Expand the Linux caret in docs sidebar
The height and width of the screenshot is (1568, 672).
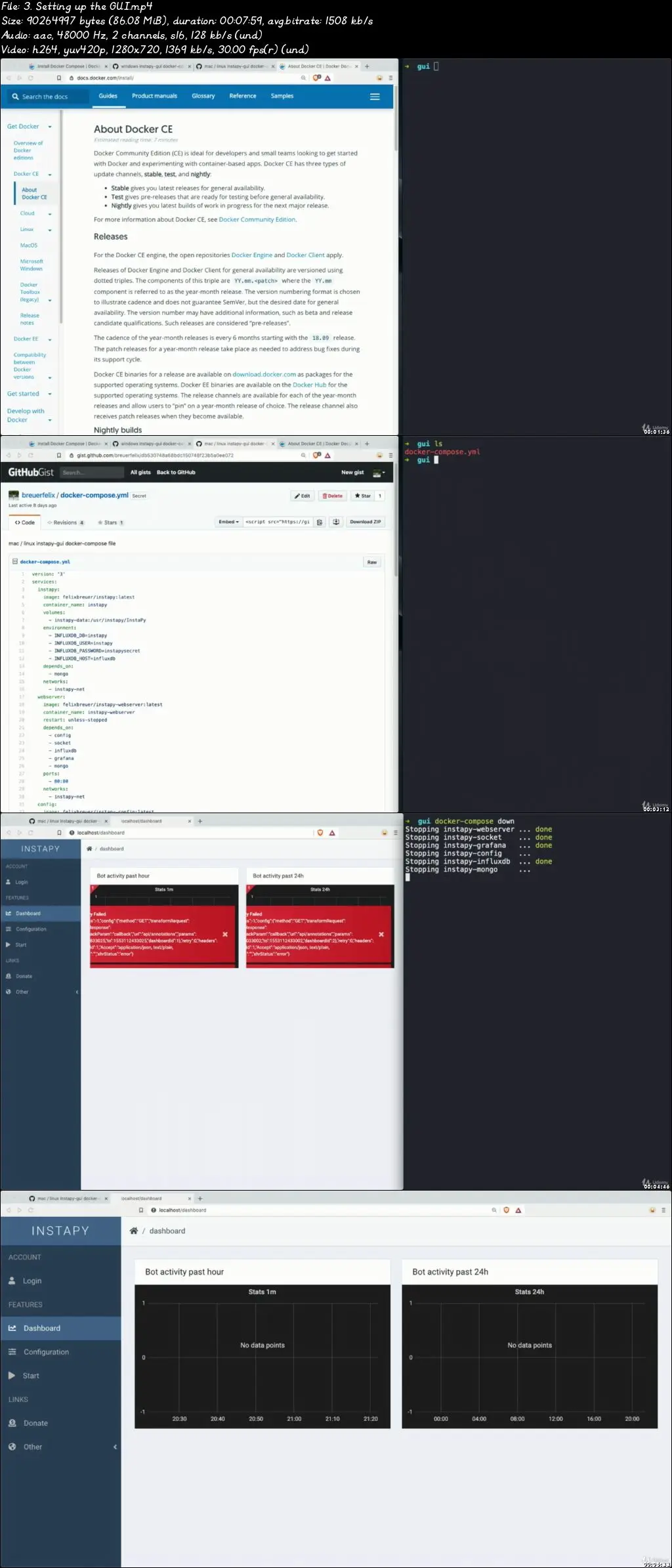click(x=50, y=230)
